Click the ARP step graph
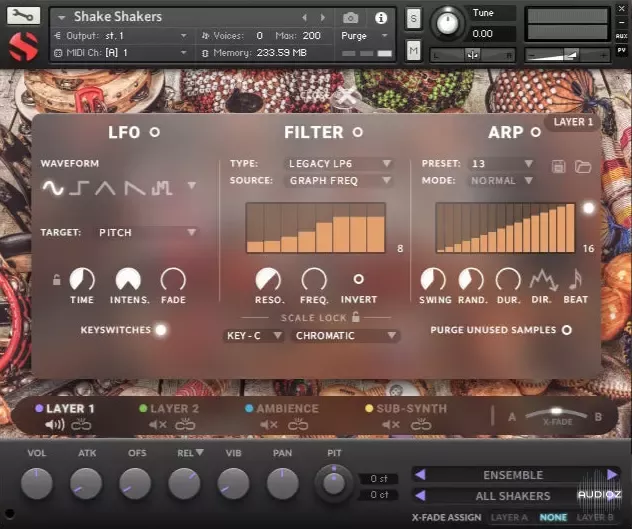This screenshot has width=632, height=529. pos(505,228)
